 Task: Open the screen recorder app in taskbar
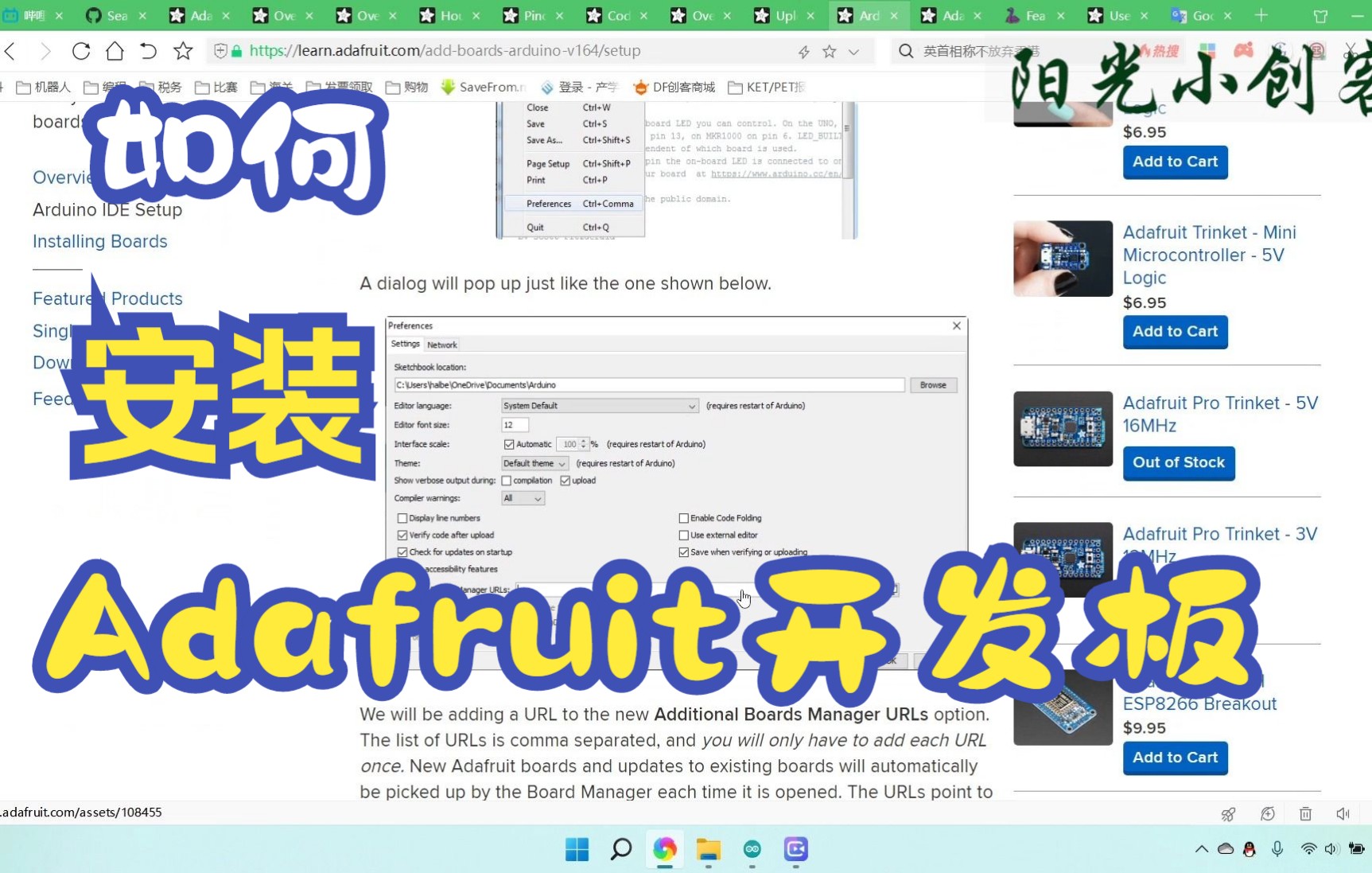(x=796, y=850)
